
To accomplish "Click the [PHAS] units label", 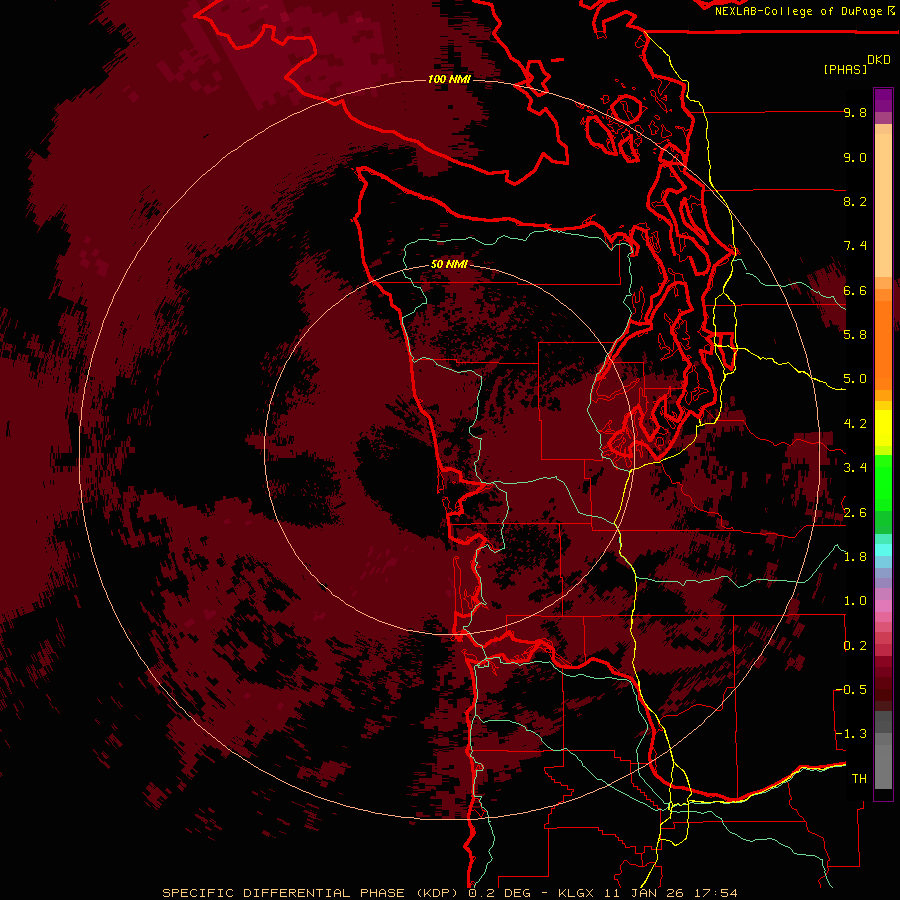I will pyautogui.click(x=845, y=69).
